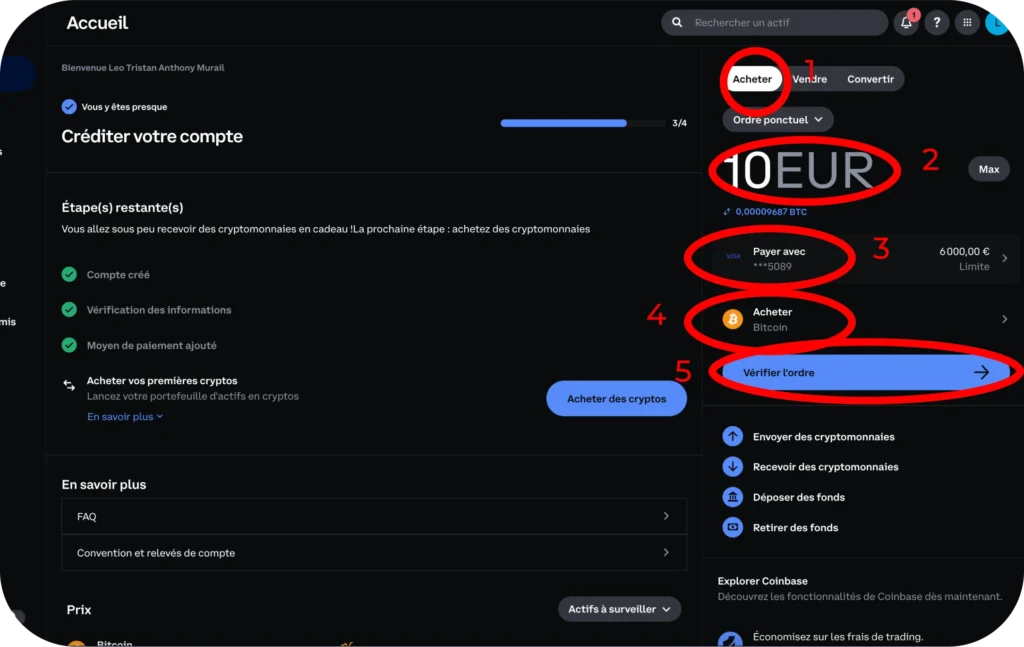Expand the En savoir plus link
The width and height of the screenshot is (1024, 647).
(125, 417)
